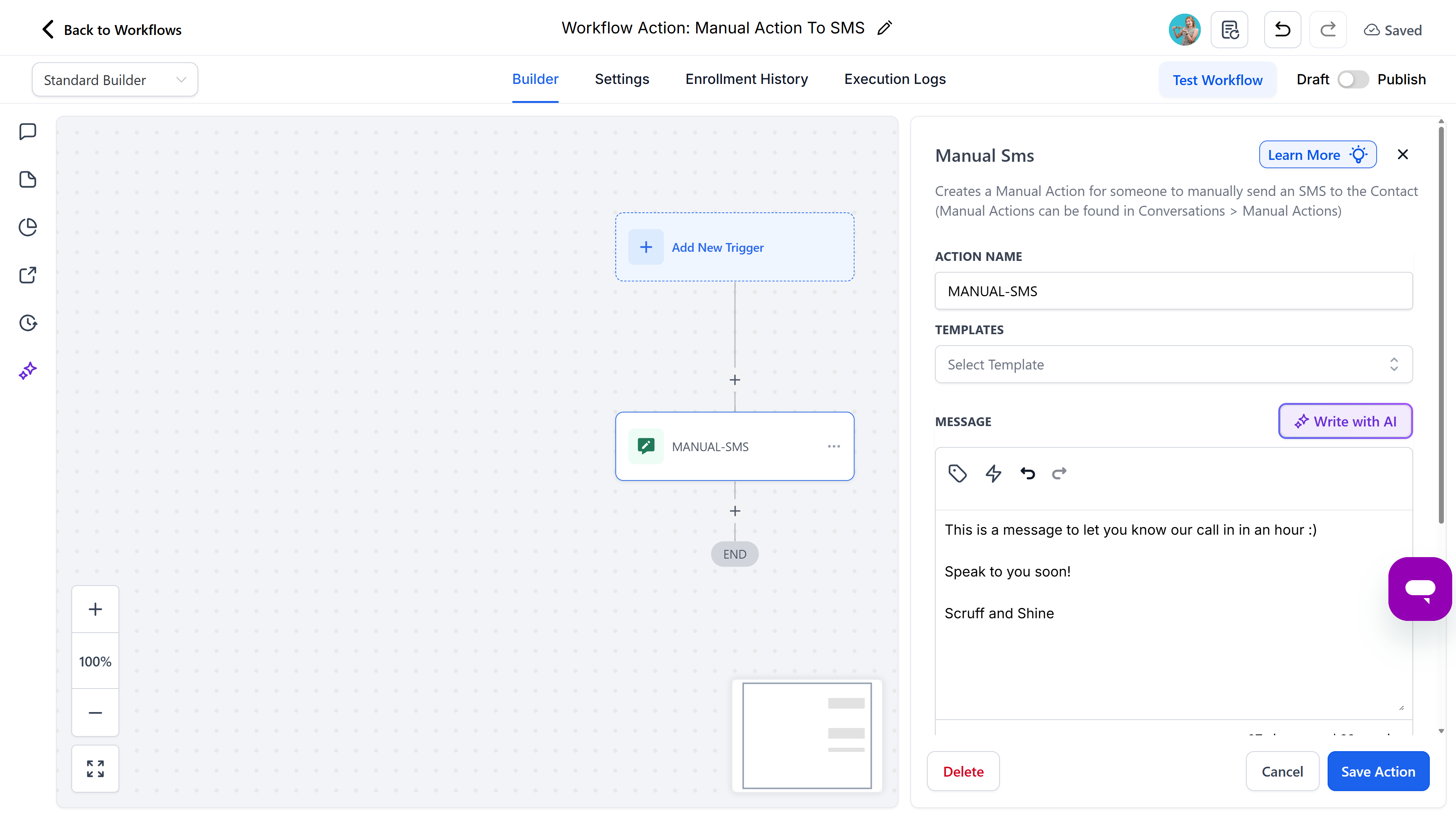Screen dimensions: 1456x818
Task: Click inside the ACTION NAME field
Action: (1173, 291)
